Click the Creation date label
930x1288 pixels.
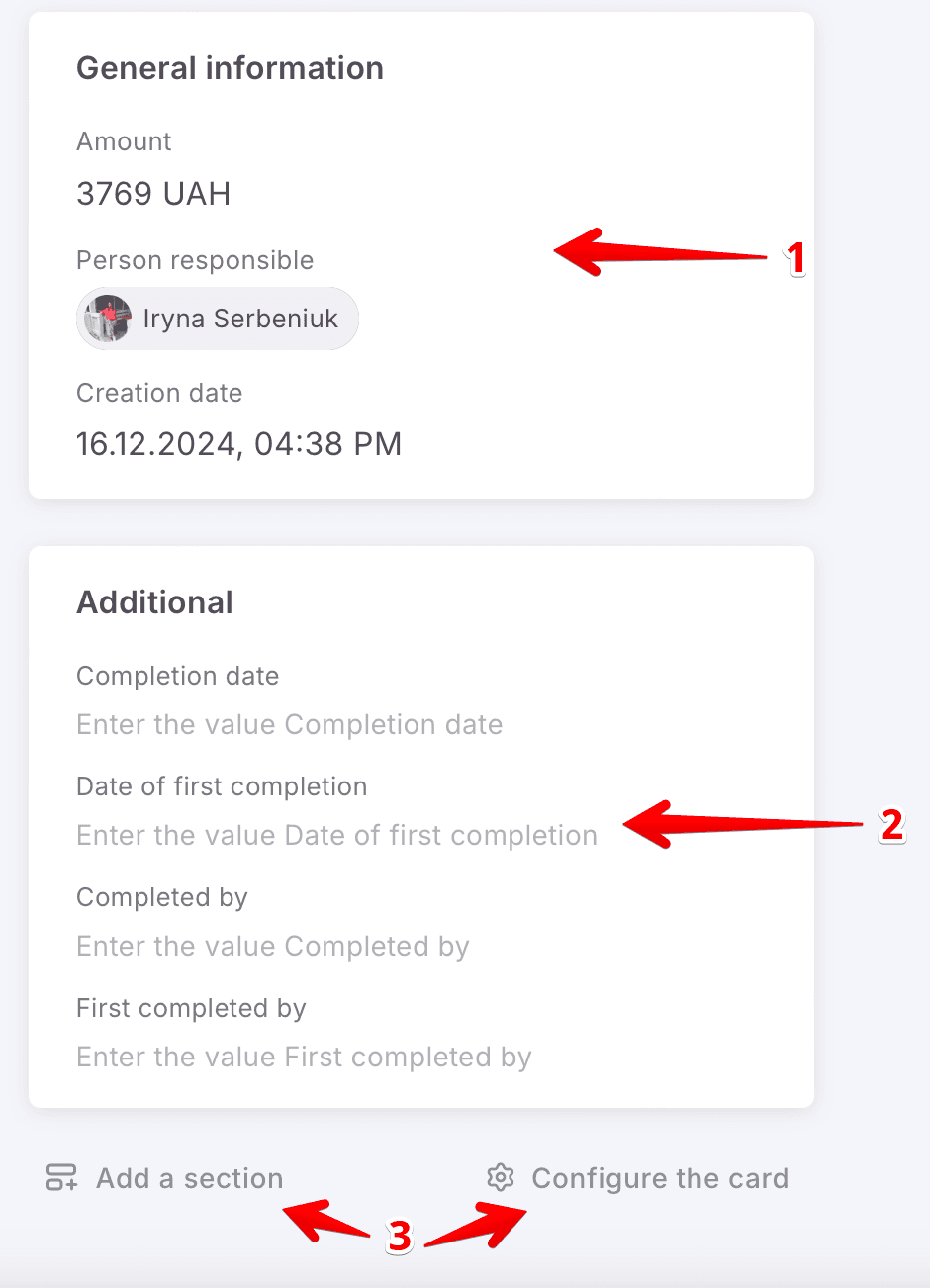coord(159,393)
